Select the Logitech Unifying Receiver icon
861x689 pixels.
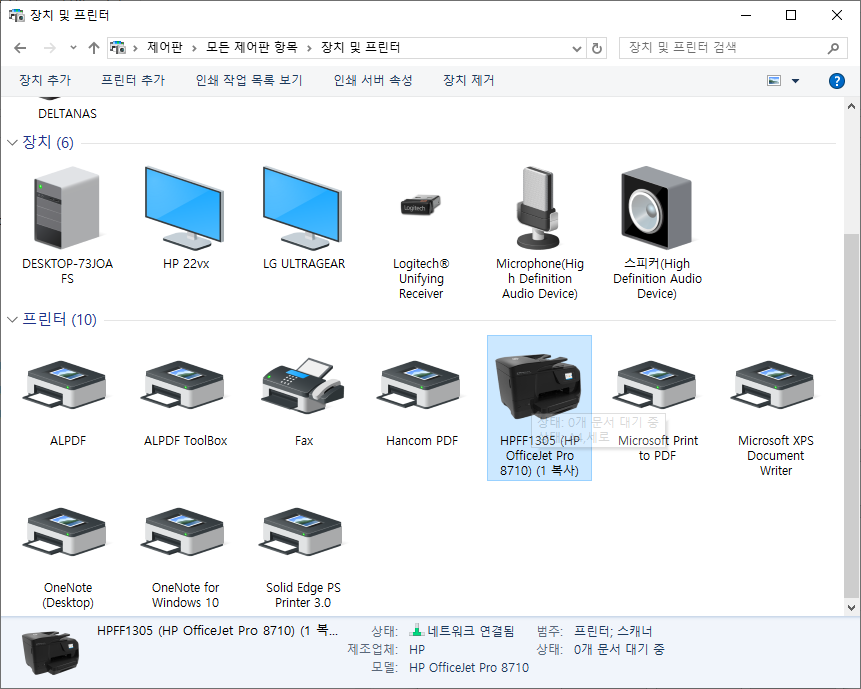tap(421, 205)
